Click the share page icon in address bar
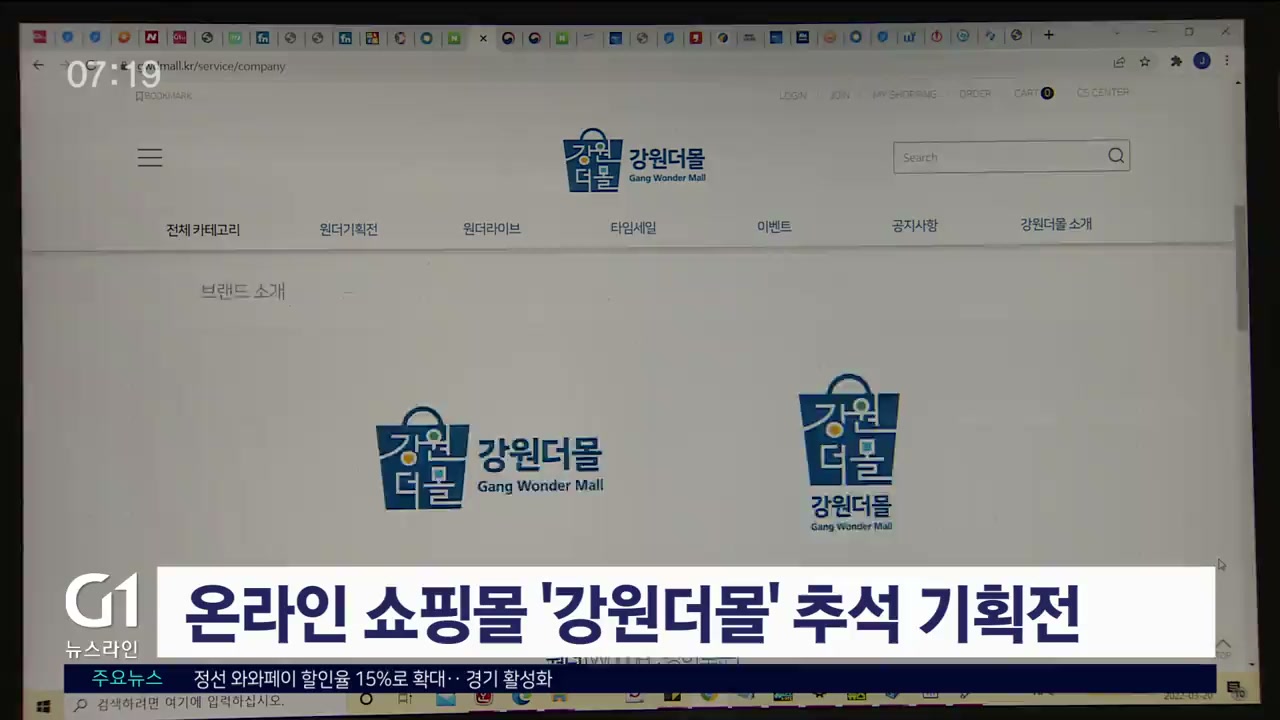This screenshot has width=1280, height=720. [x=1119, y=62]
